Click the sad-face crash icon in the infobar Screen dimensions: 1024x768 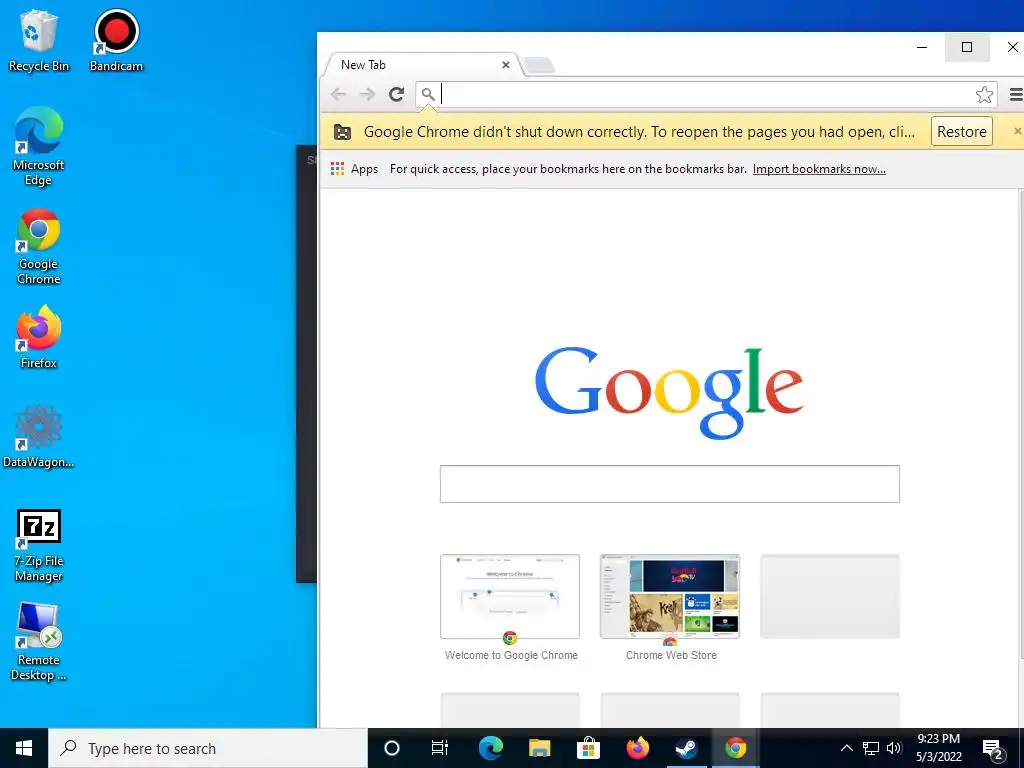pos(342,132)
